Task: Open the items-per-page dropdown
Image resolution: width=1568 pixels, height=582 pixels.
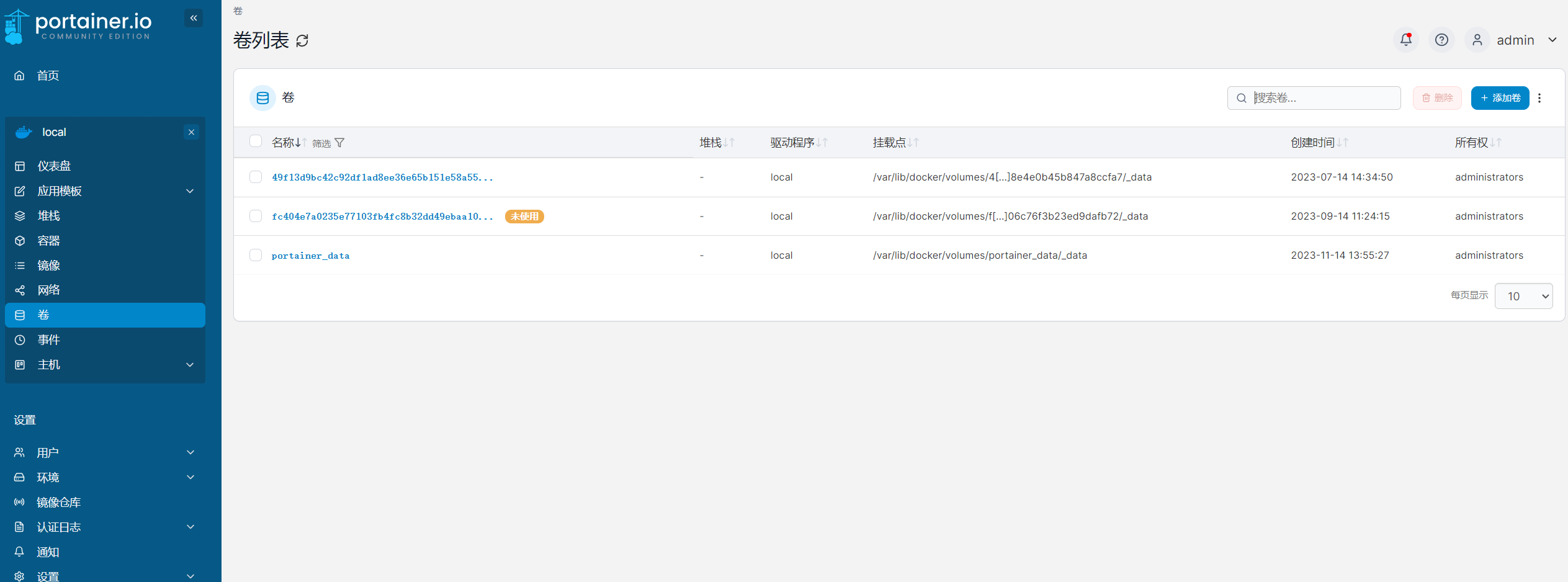Action: pos(1524,297)
